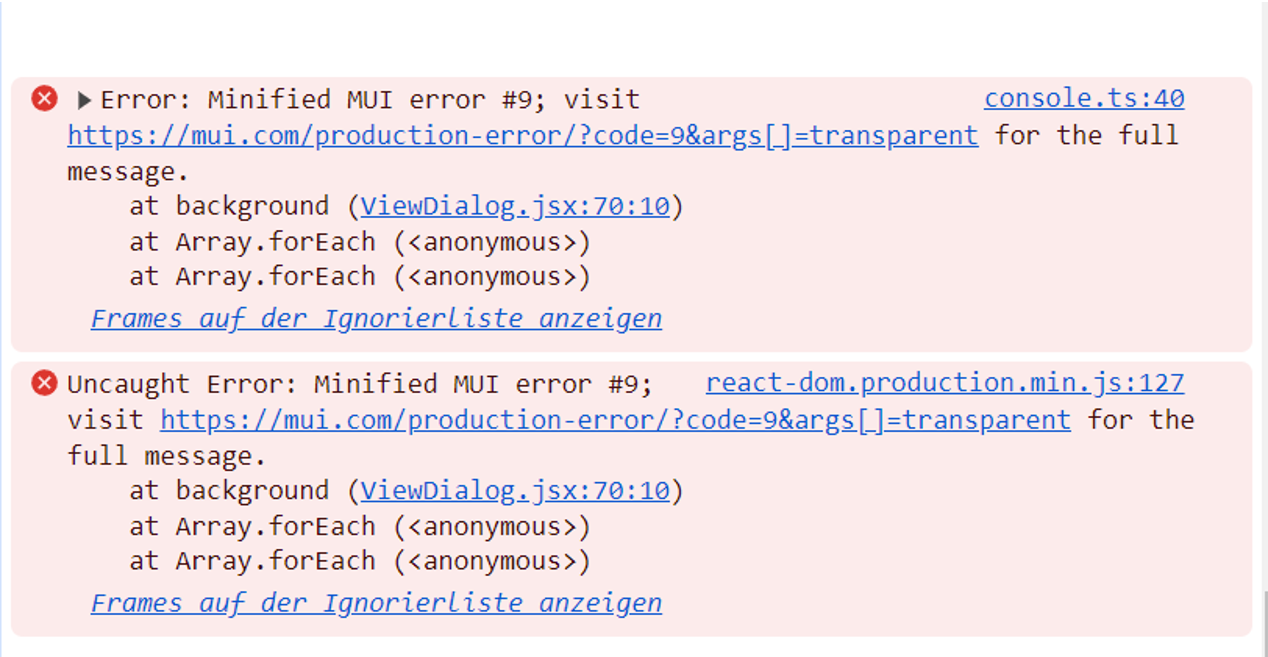Screen dimensions: 1268x657
Task: Open ViewDialog.jsx:70:10 in the Uncaught Error's stack
Action: point(515,491)
